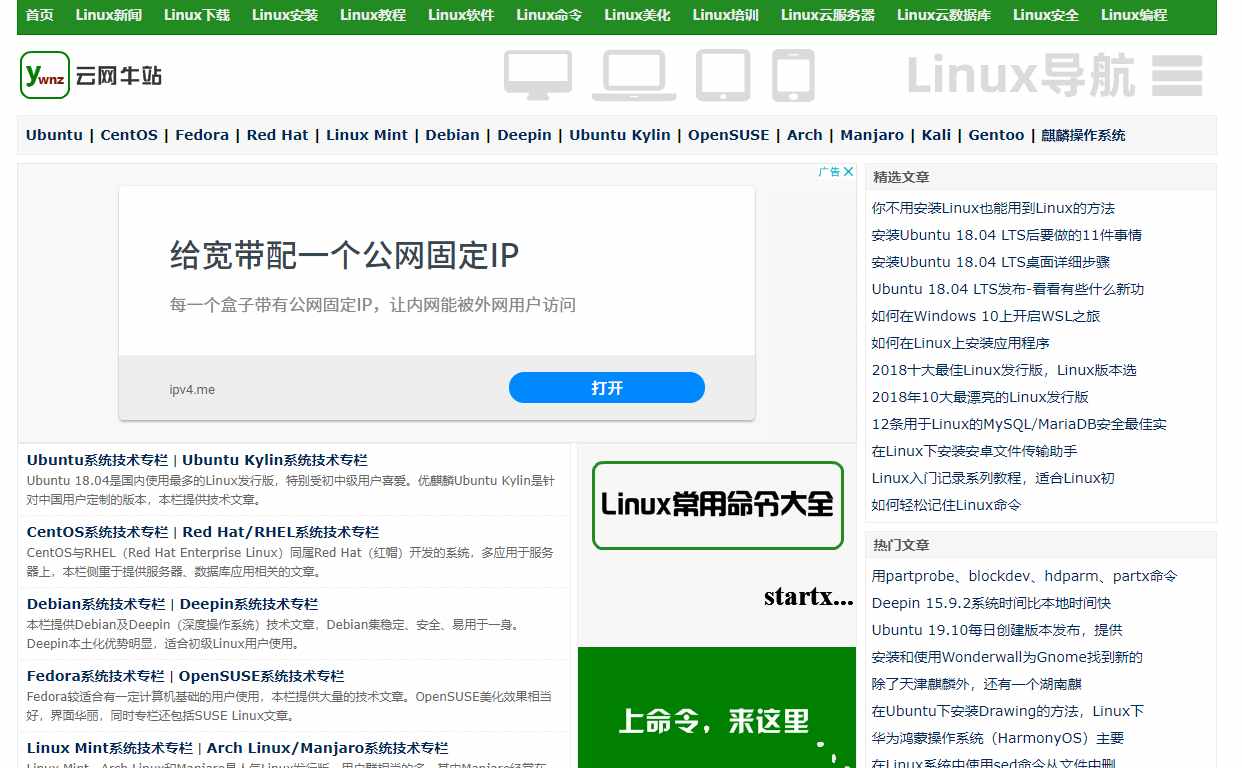Select the Ubuntu distro link

coord(54,135)
